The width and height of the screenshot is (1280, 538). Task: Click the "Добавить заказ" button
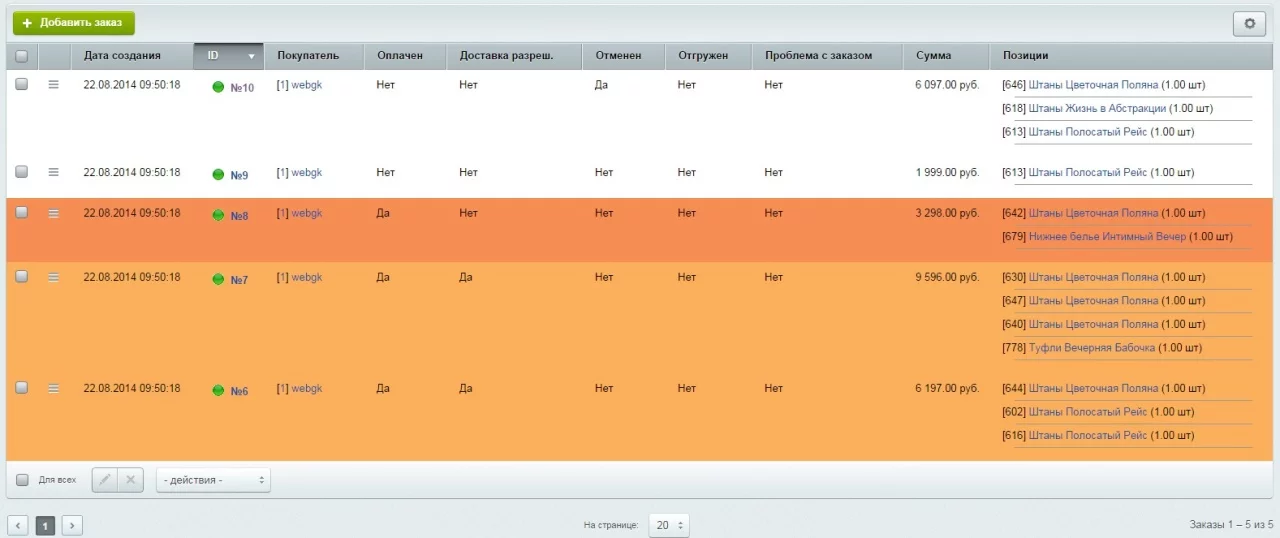tap(73, 23)
